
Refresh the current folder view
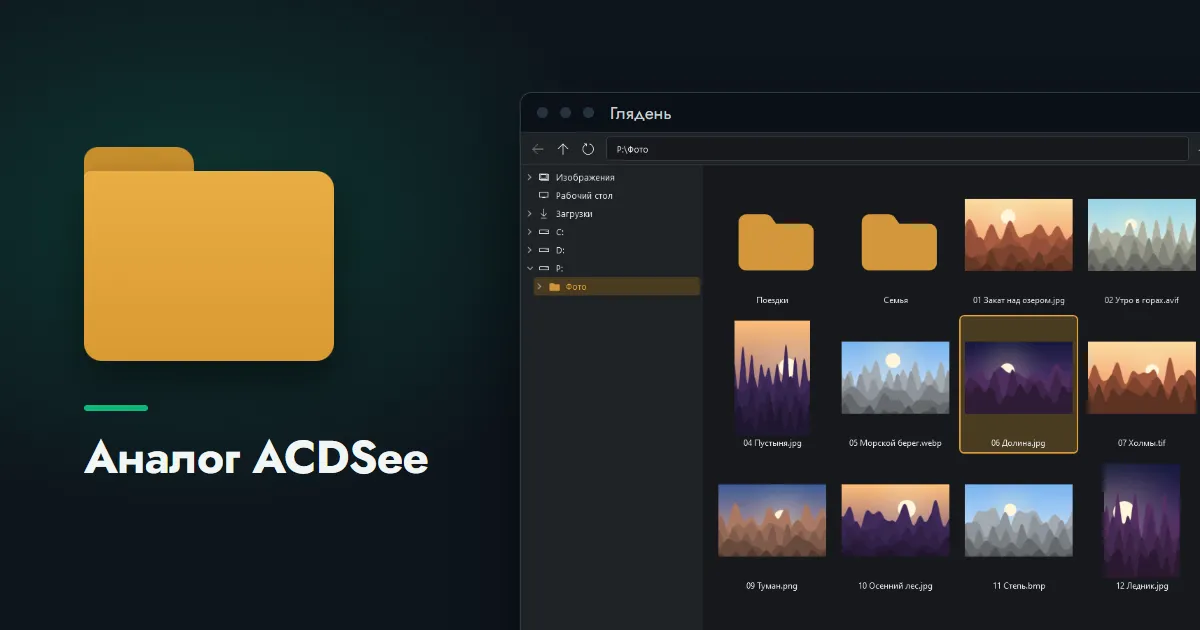tap(588, 149)
